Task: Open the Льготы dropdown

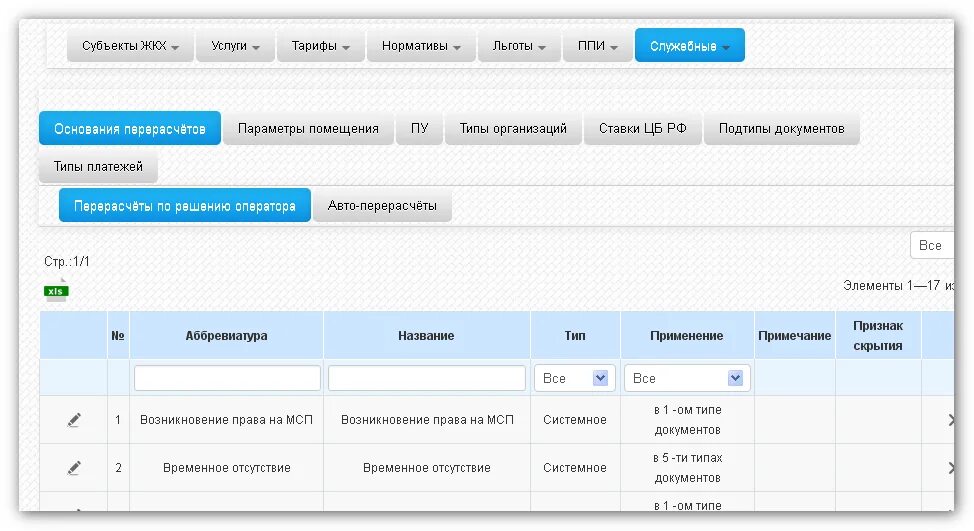Action: 519,46
